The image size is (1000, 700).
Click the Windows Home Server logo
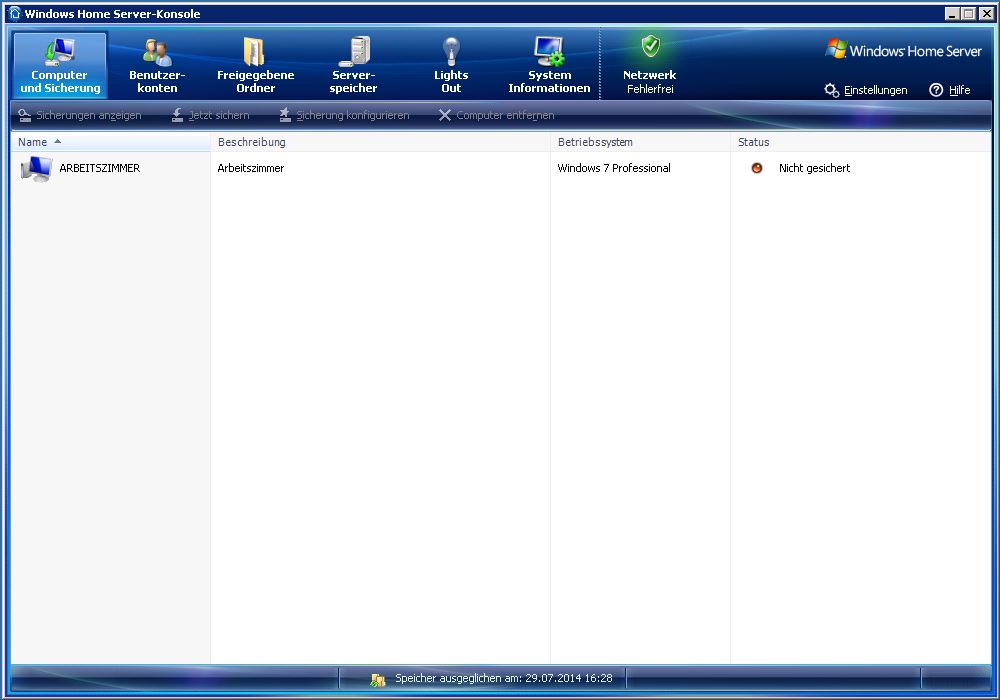click(x=903, y=50)
